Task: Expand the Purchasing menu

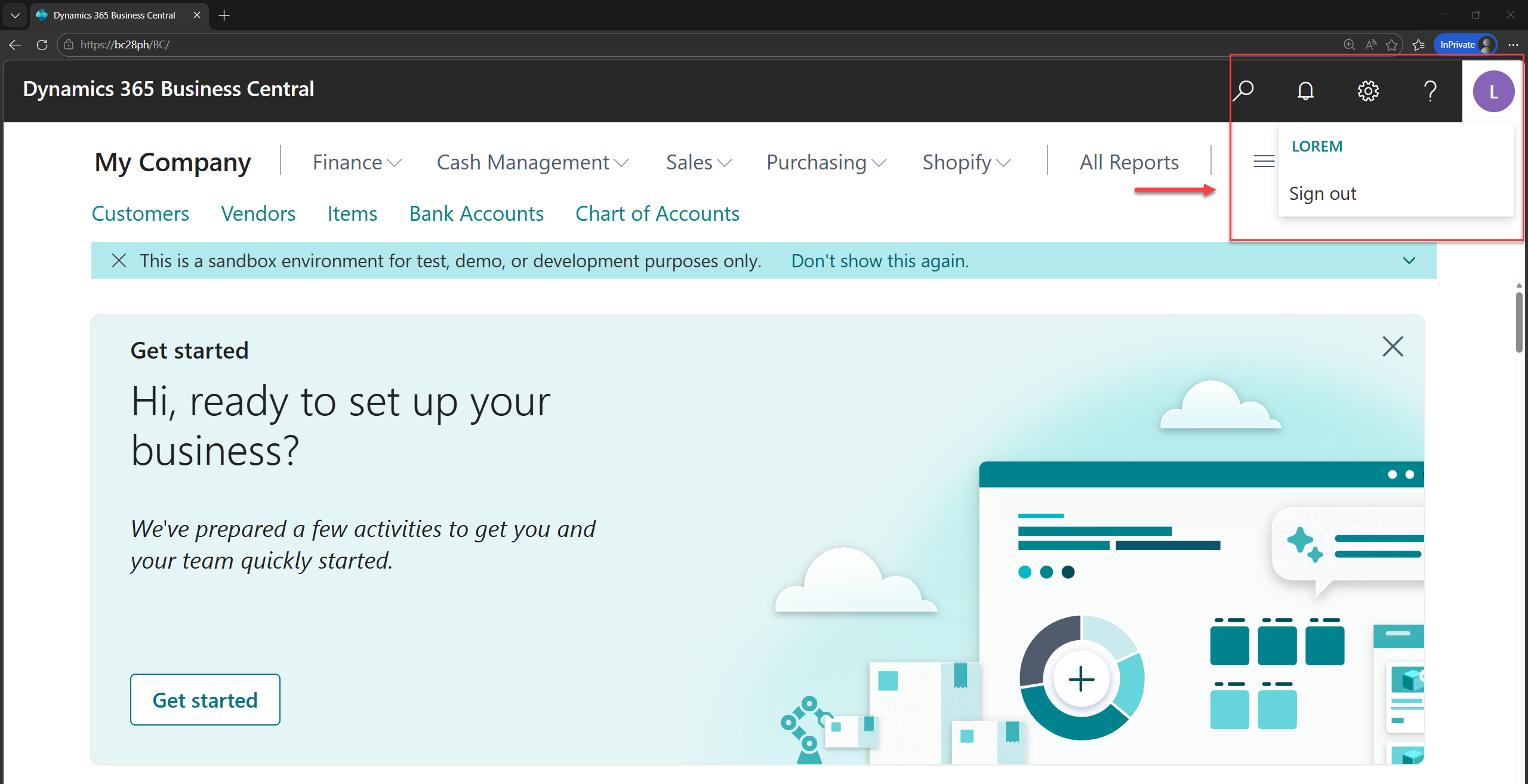Action: [x=827, y=162]
